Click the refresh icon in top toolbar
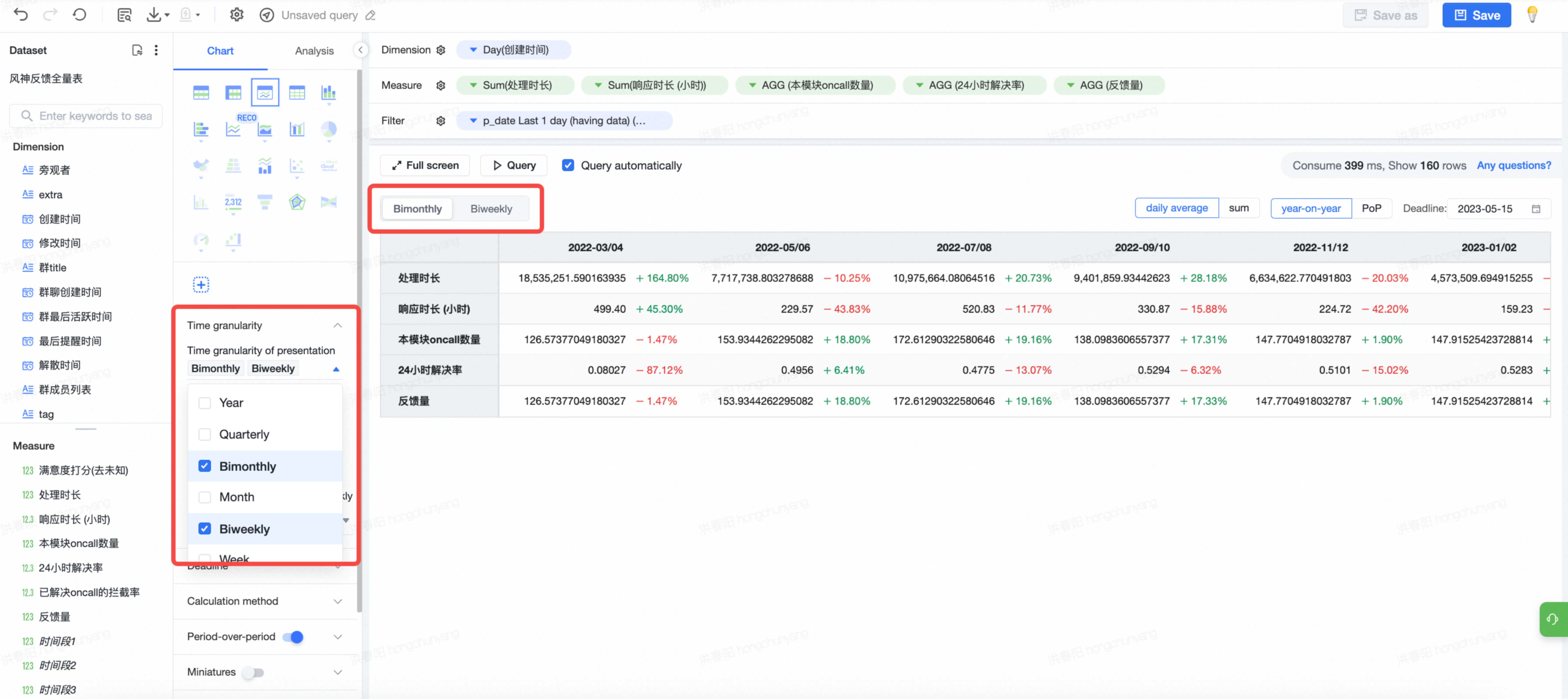Image resolution: width=1568 pixels, height=699 pixels. coord(80,15)
